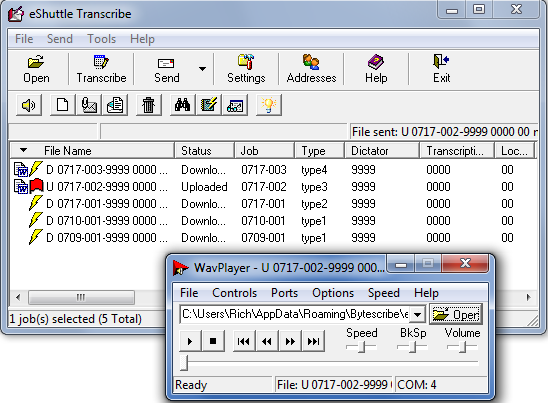Open the WavPlayer Options menu
The image size is (548, 403).
click(x=333, y=293)
